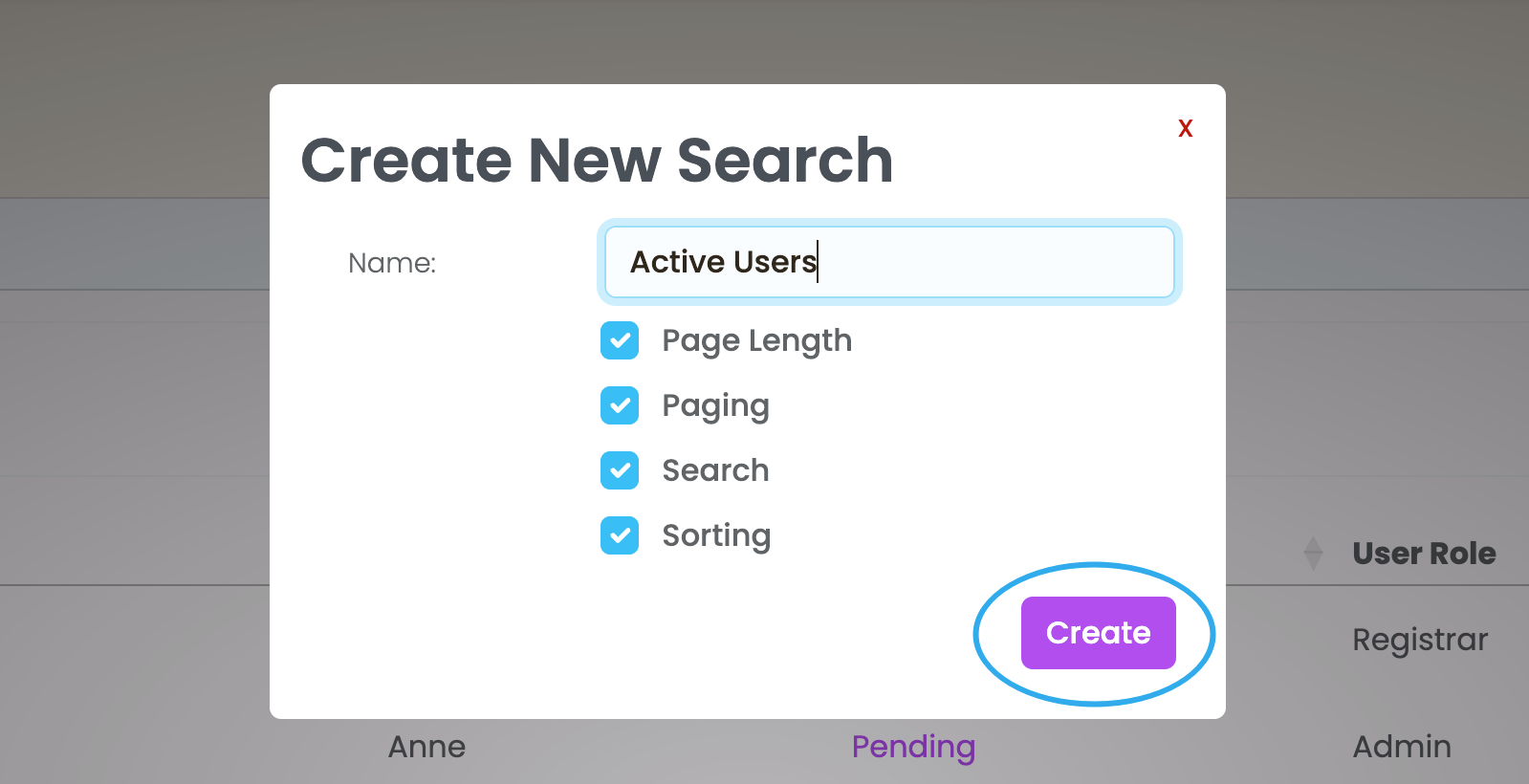The image size is (1529, 784).
Task: Click the Create New Search heading
Action: [597, 160]
